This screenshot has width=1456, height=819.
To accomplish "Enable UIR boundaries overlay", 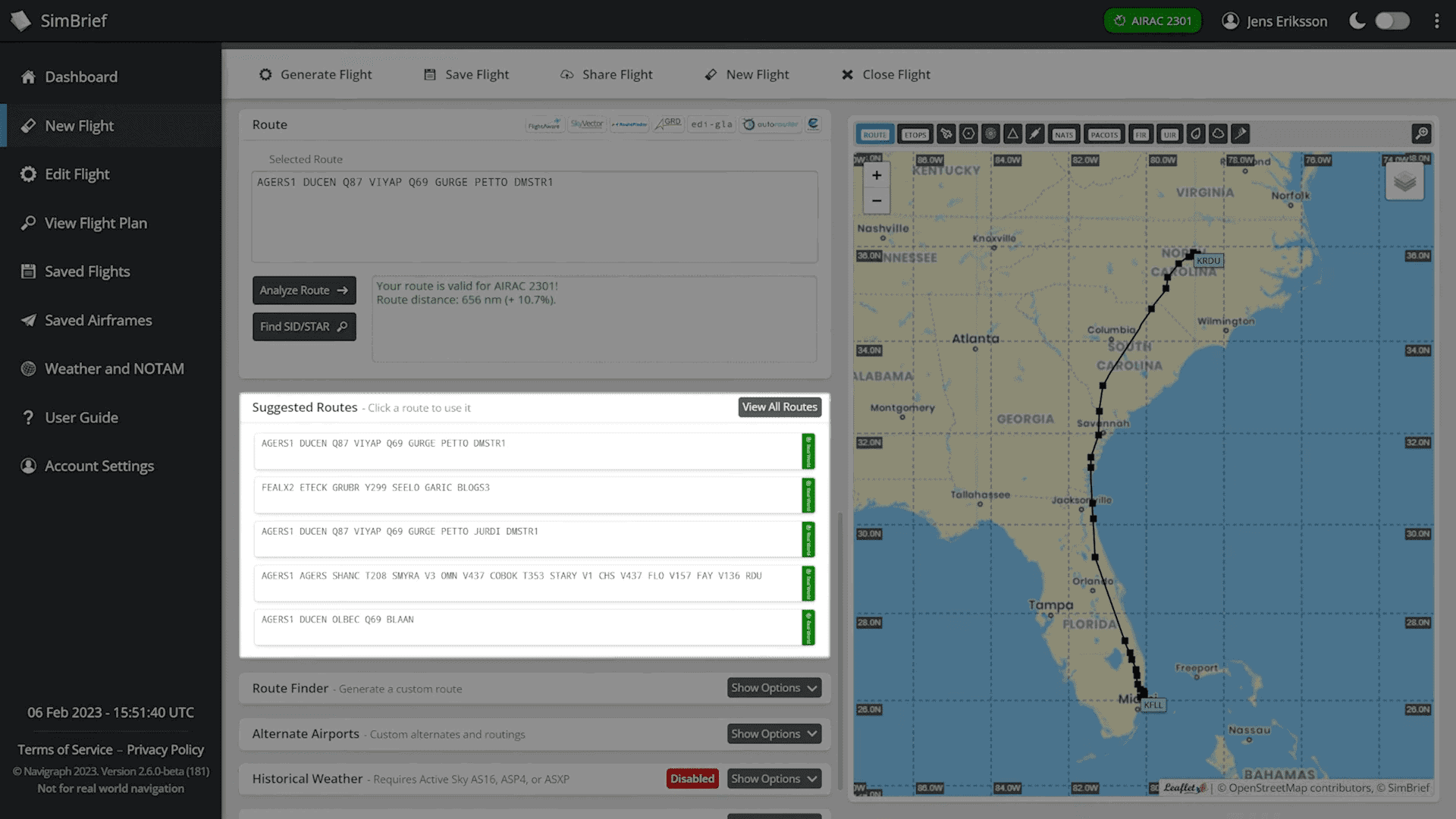I will pyautogui.click(x=1169, y=134).
